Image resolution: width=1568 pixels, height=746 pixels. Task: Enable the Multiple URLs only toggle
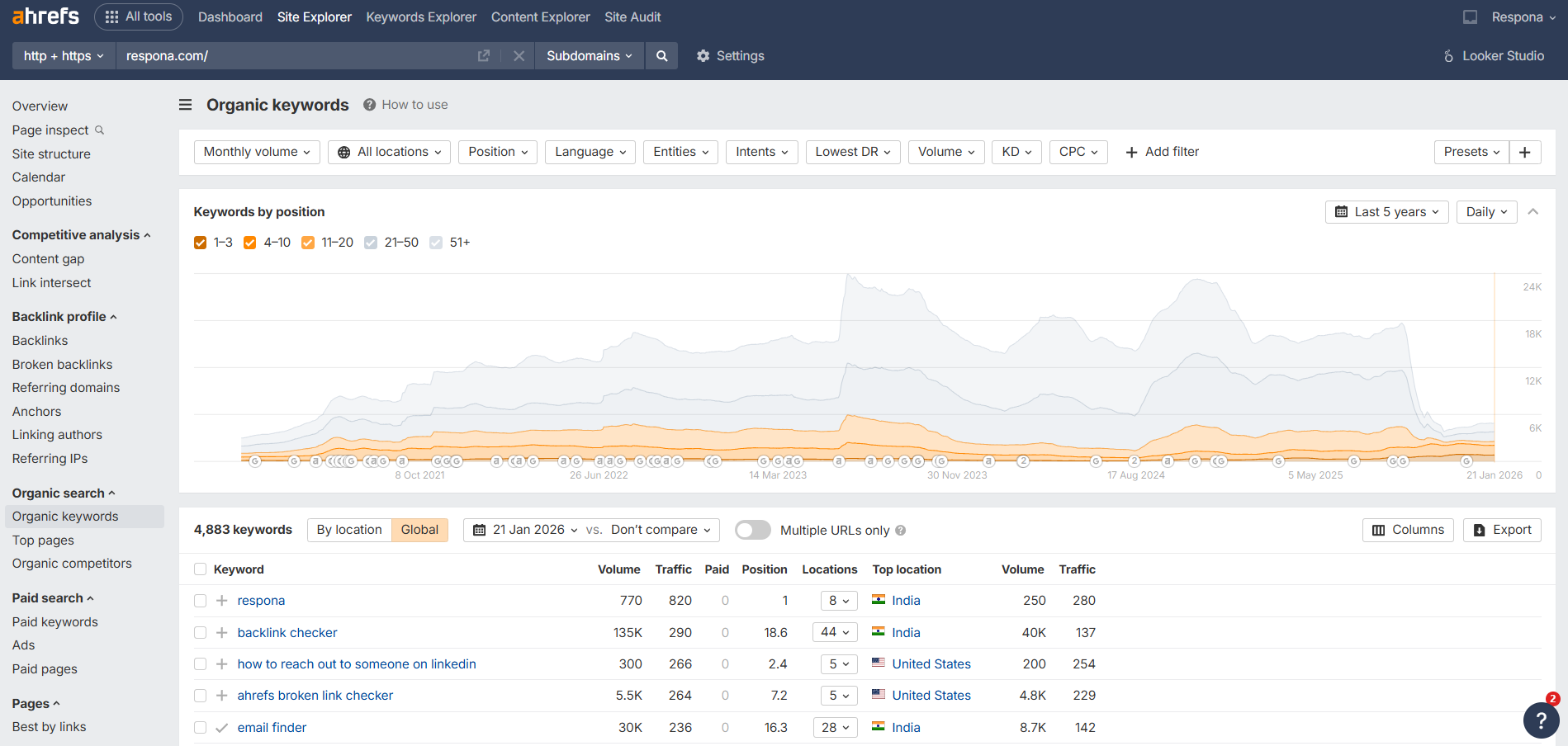pyautogui.click(x=752, y=530)
